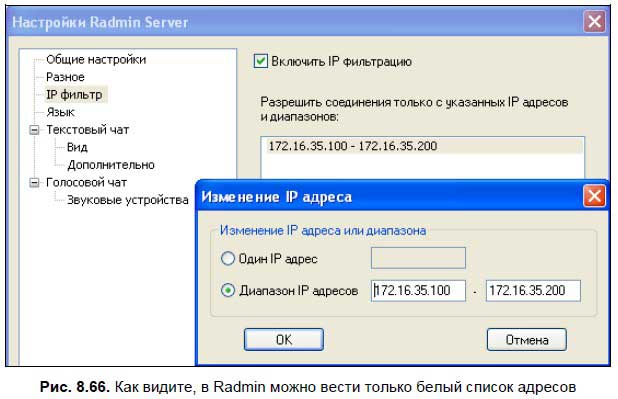This screenshot has height=399, width=618.
Task: Select 'Вид' under Текстовый чат
Action: [x=77, y=147]
